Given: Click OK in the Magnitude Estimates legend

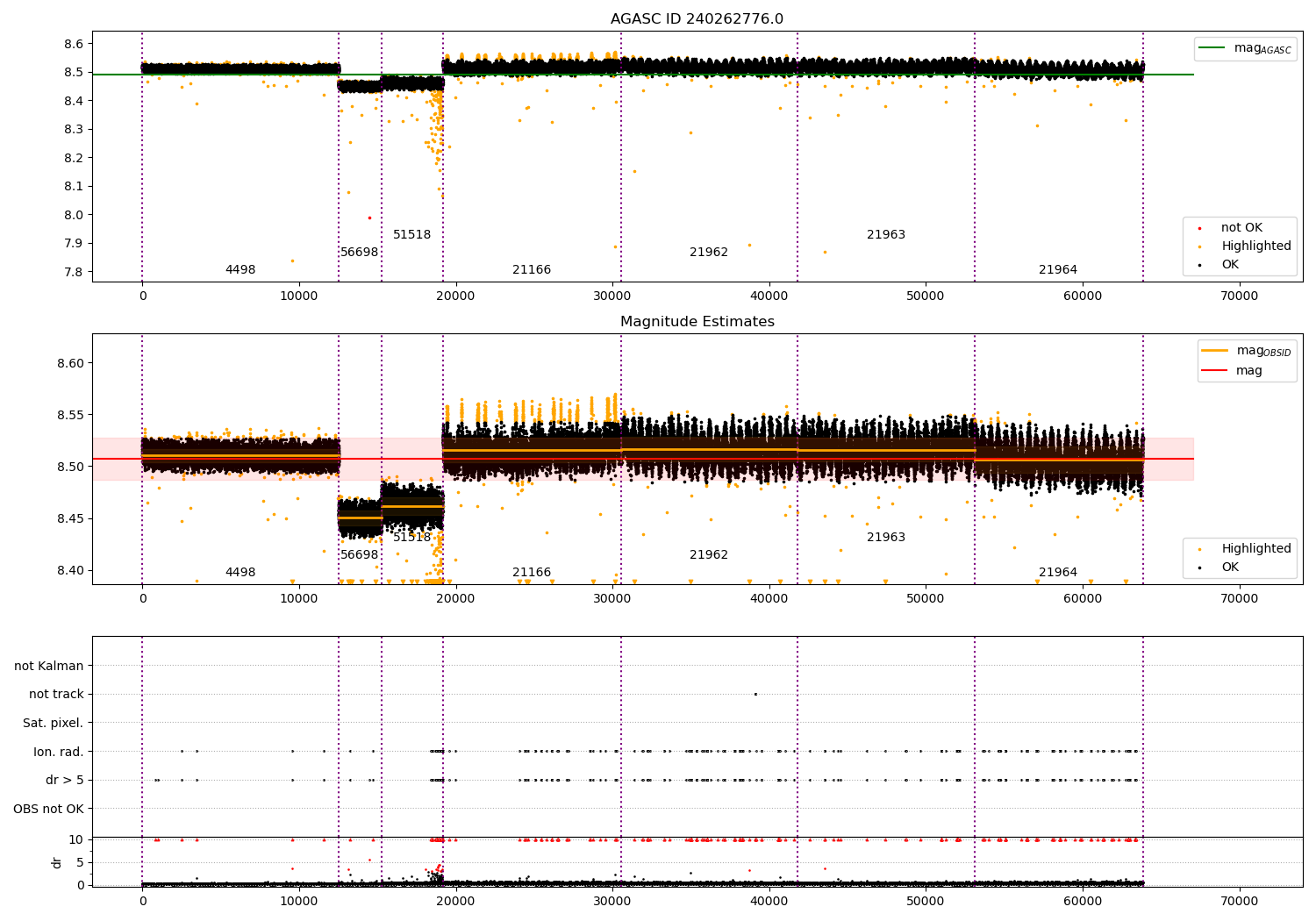Looking at the screenshot, I should tap(1230, 568).
